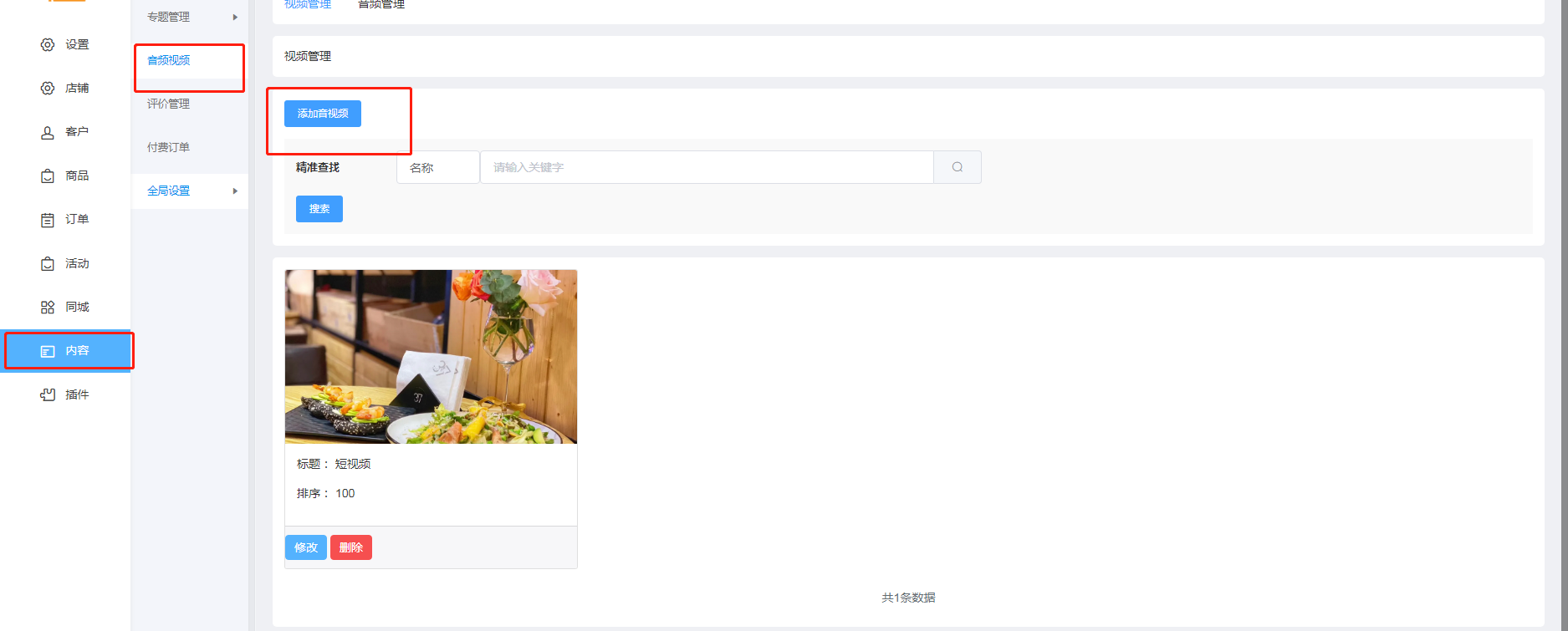Click the blue 搜索 button
Screen dimensions: 1568x631
319,209
